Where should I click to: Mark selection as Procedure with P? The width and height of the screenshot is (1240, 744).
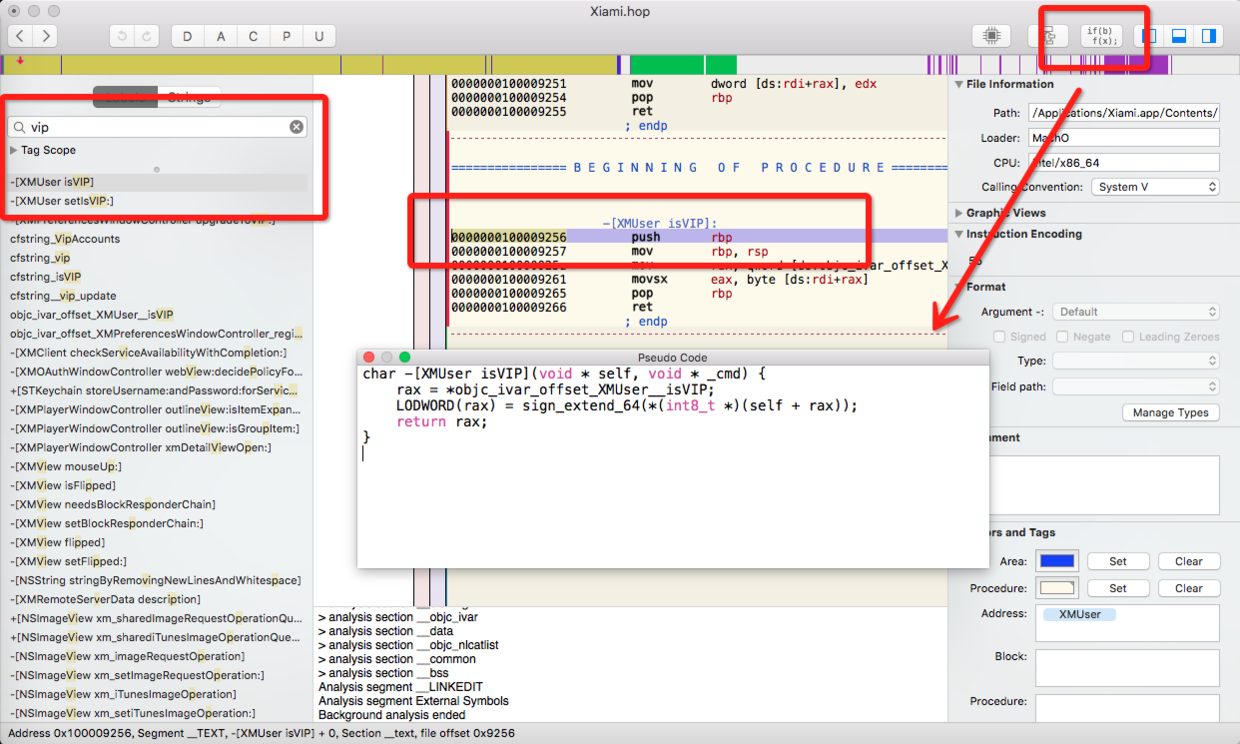(x=286, y=36)
